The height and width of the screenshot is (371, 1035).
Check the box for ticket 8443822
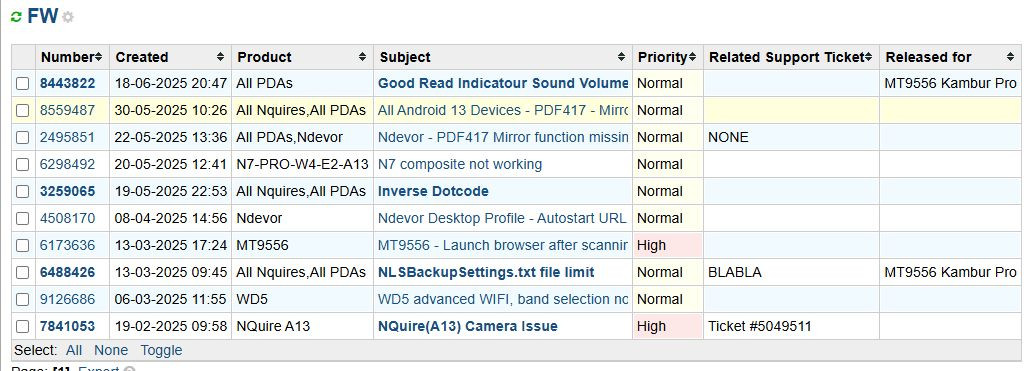click(x=23, y=84)
